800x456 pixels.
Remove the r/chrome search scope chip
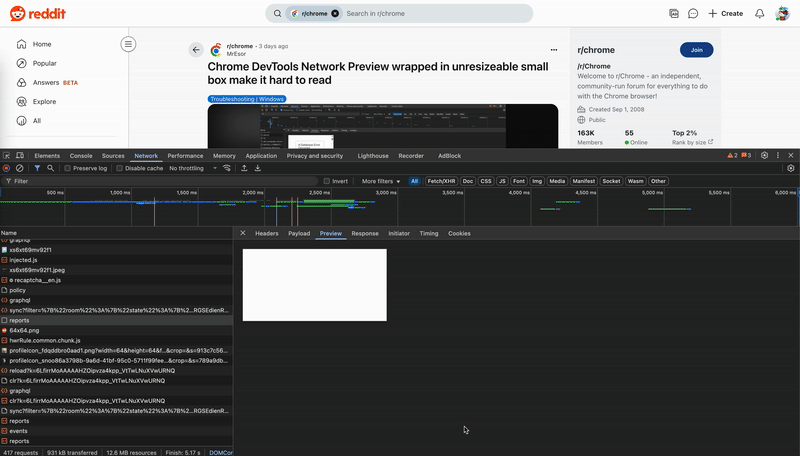[x=335, y=14]
